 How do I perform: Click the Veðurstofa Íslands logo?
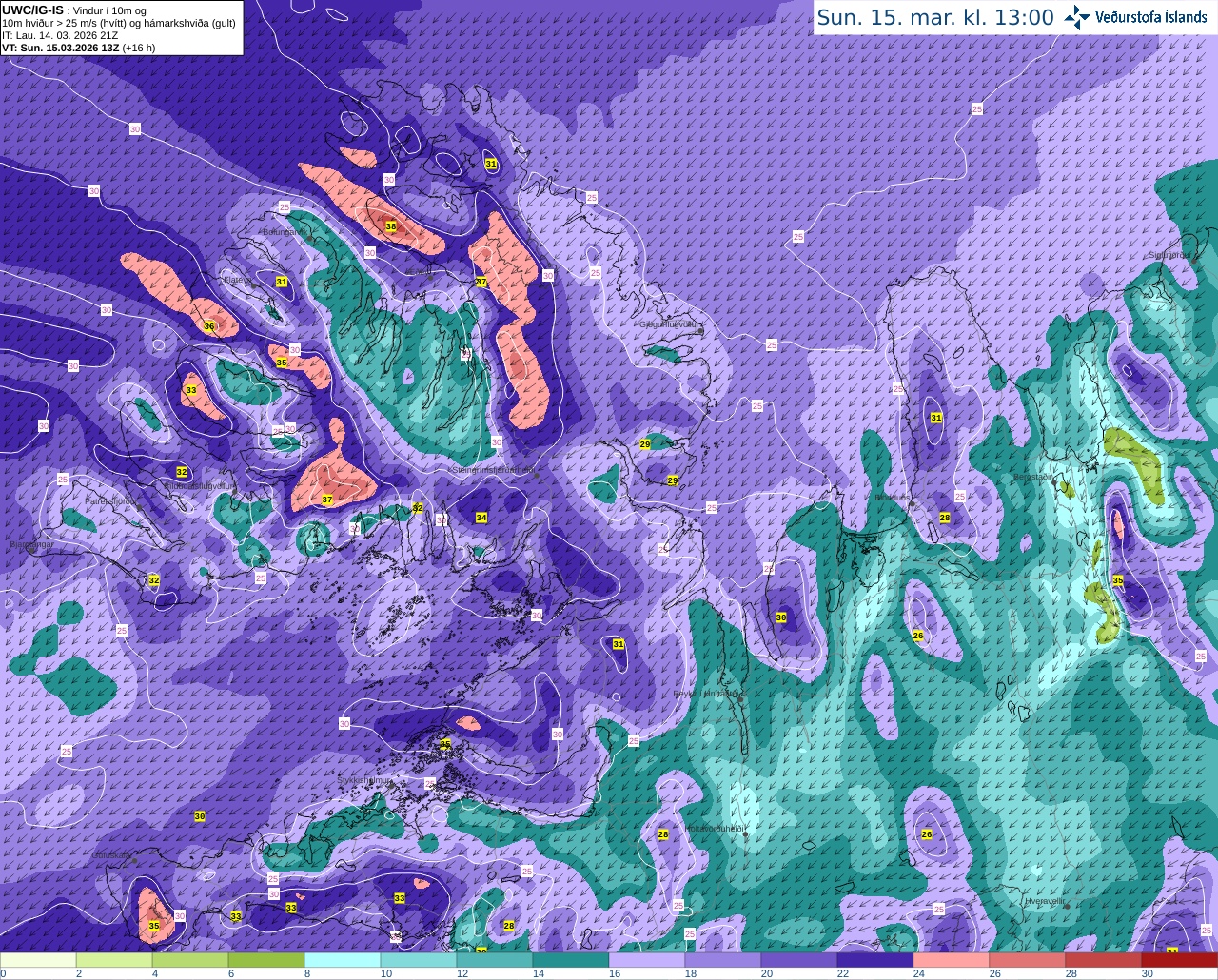[x=1136, y=17]
